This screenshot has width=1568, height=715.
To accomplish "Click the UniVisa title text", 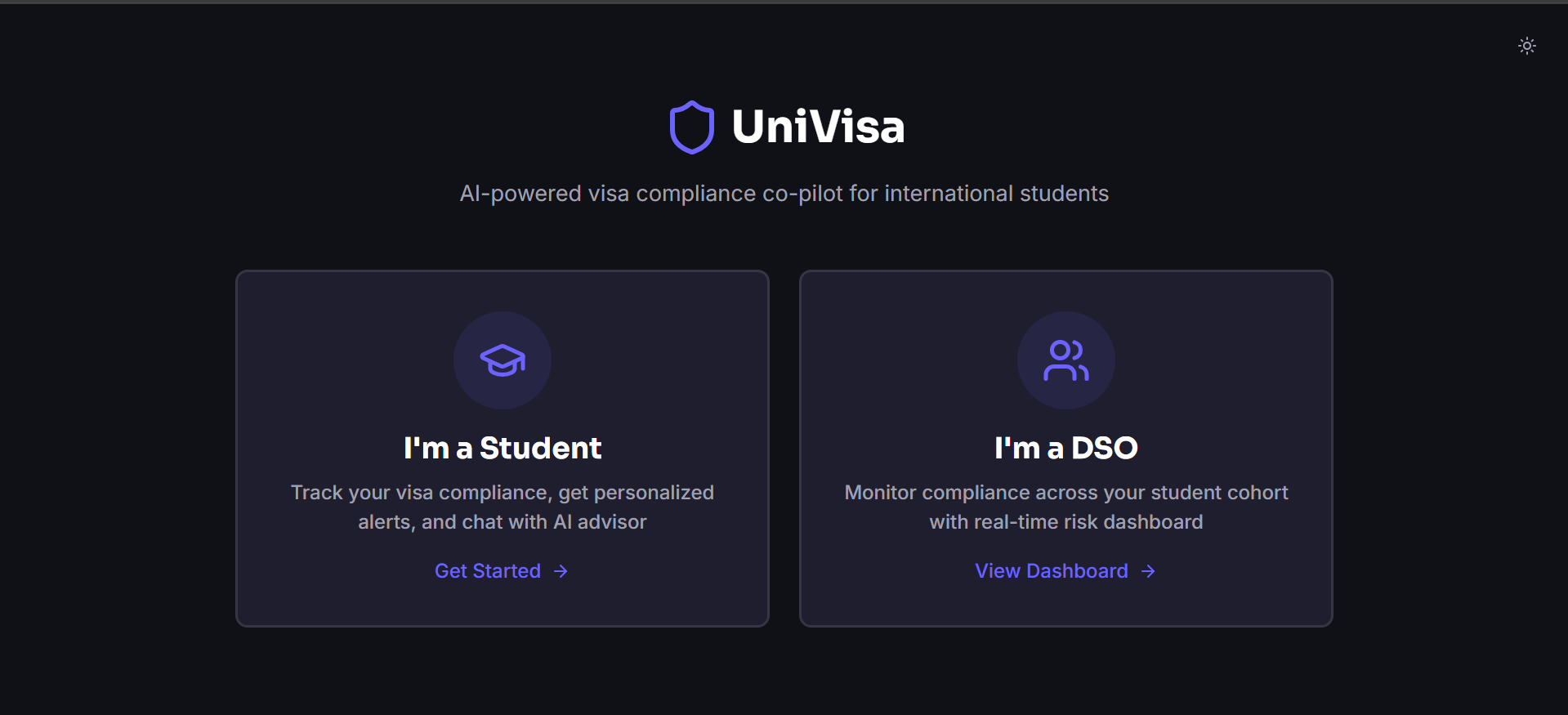I will tap(818, 127).
